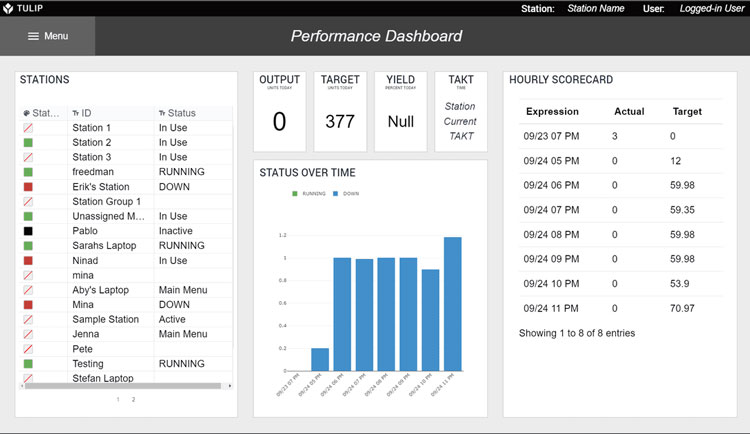Select the 09/24 05 PM scorecard row

tap(620, 161)
